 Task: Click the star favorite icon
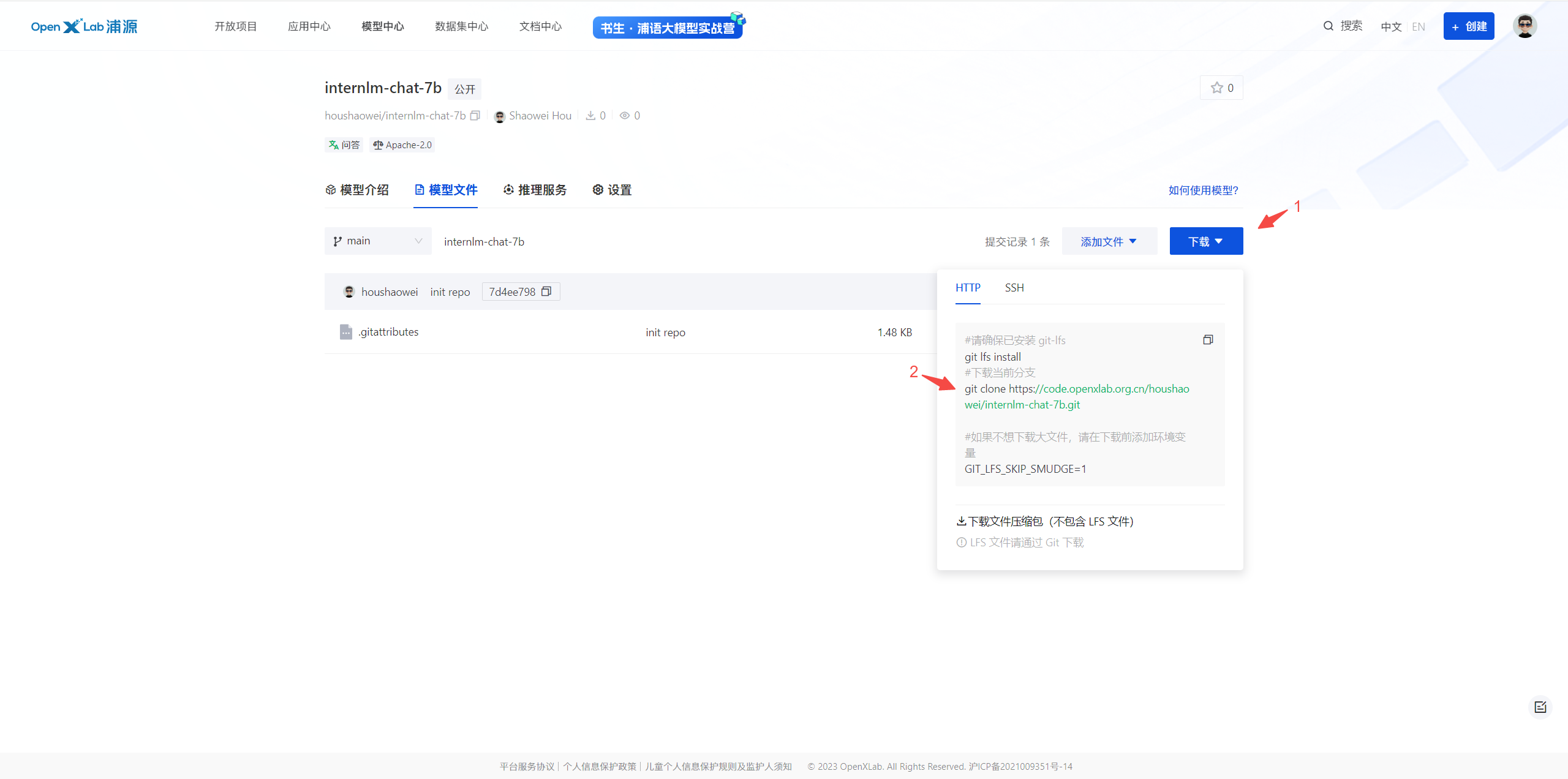pyautogui.click(x=1216, y=88)
